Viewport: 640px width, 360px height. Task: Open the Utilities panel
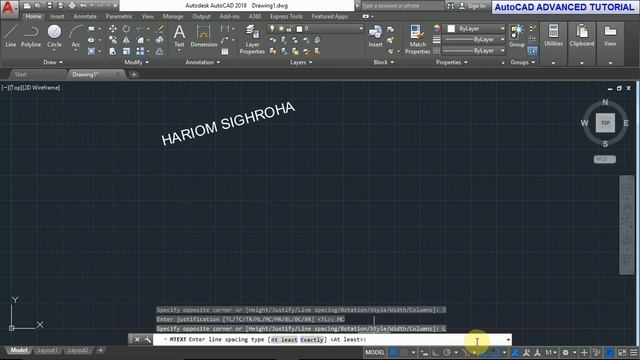coord(553,36)
